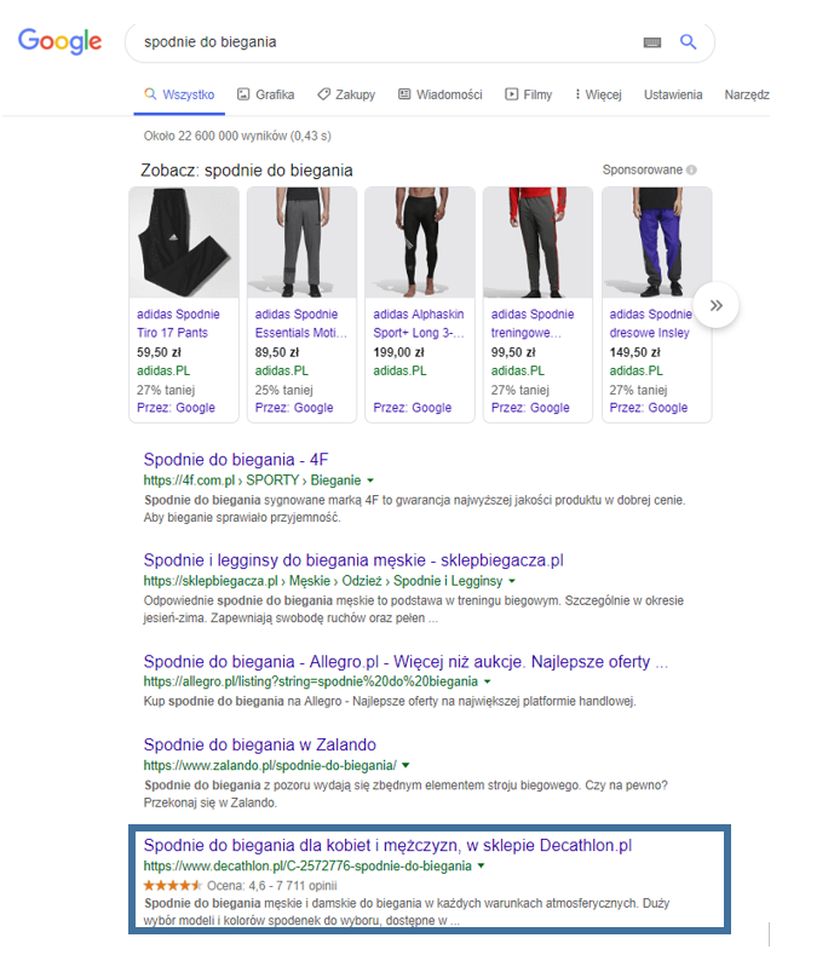Expand the Więcej menu
Viewport: 834px width, 961px height.
tap(598, 95)
